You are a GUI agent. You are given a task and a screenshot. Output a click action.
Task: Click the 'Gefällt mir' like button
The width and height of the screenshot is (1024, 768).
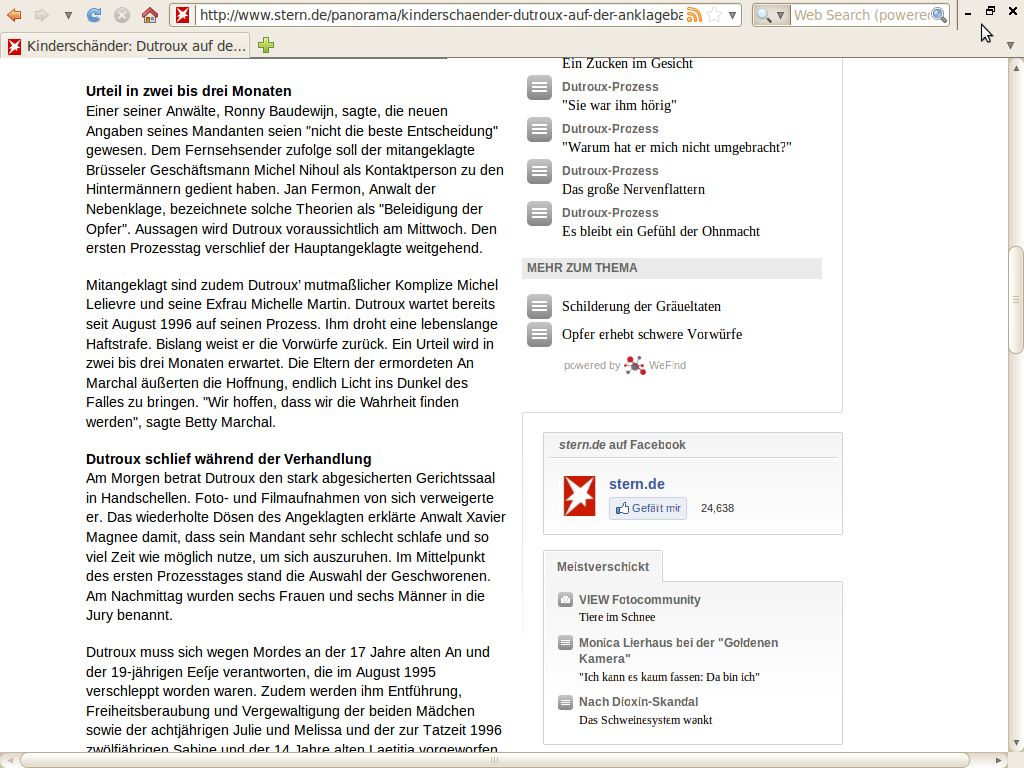(x=648, y=508)
